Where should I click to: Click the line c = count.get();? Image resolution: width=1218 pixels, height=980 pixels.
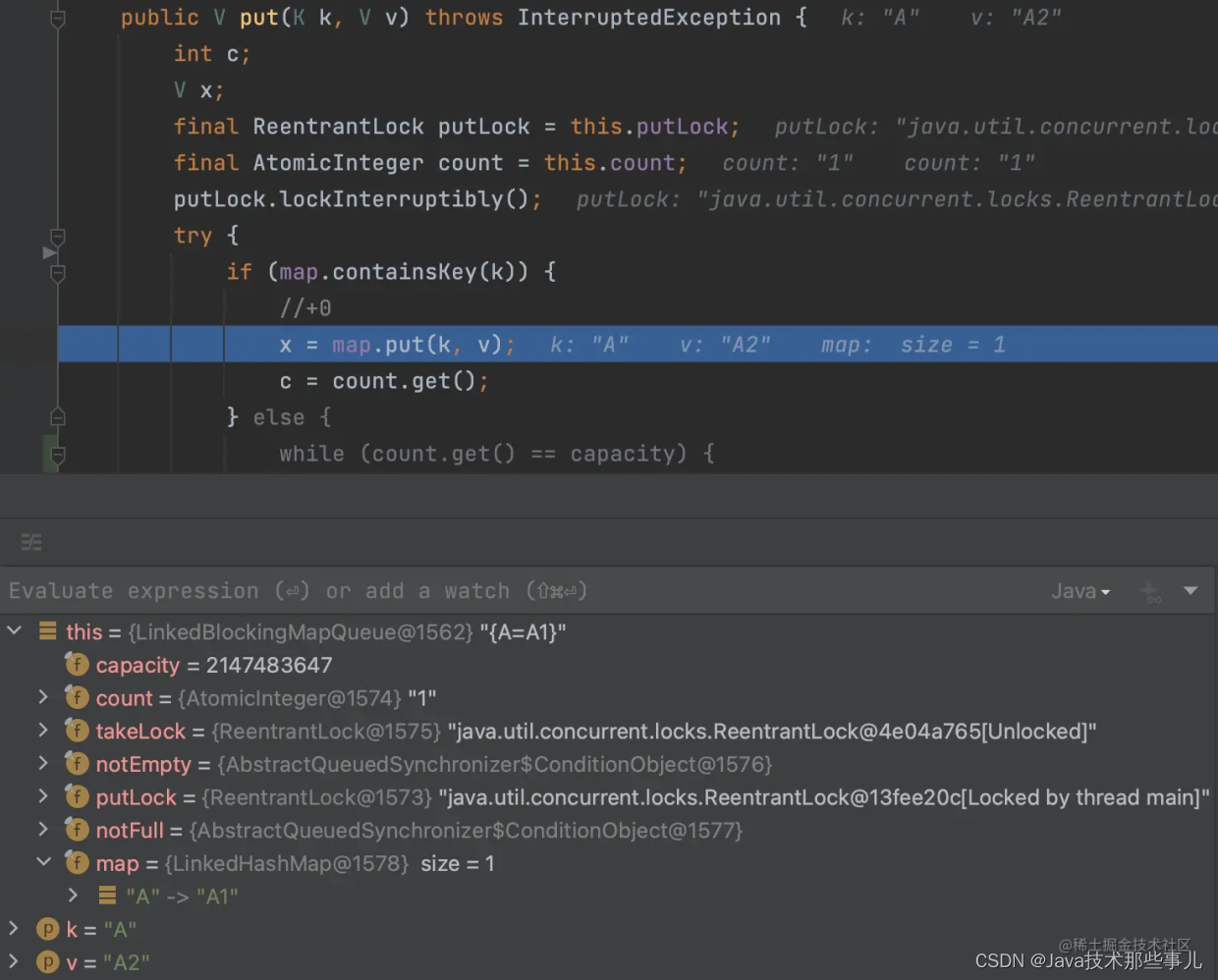tap(384, 381)
